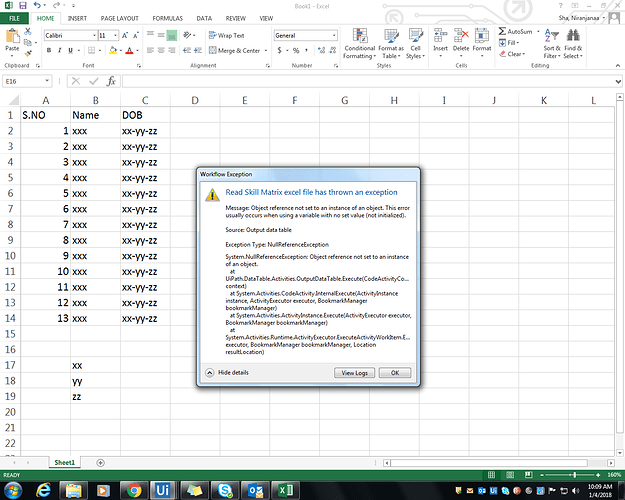This screenshot has height=500, width=625.
Task: Click the 160% zoom level
Action: pos(614,475)
